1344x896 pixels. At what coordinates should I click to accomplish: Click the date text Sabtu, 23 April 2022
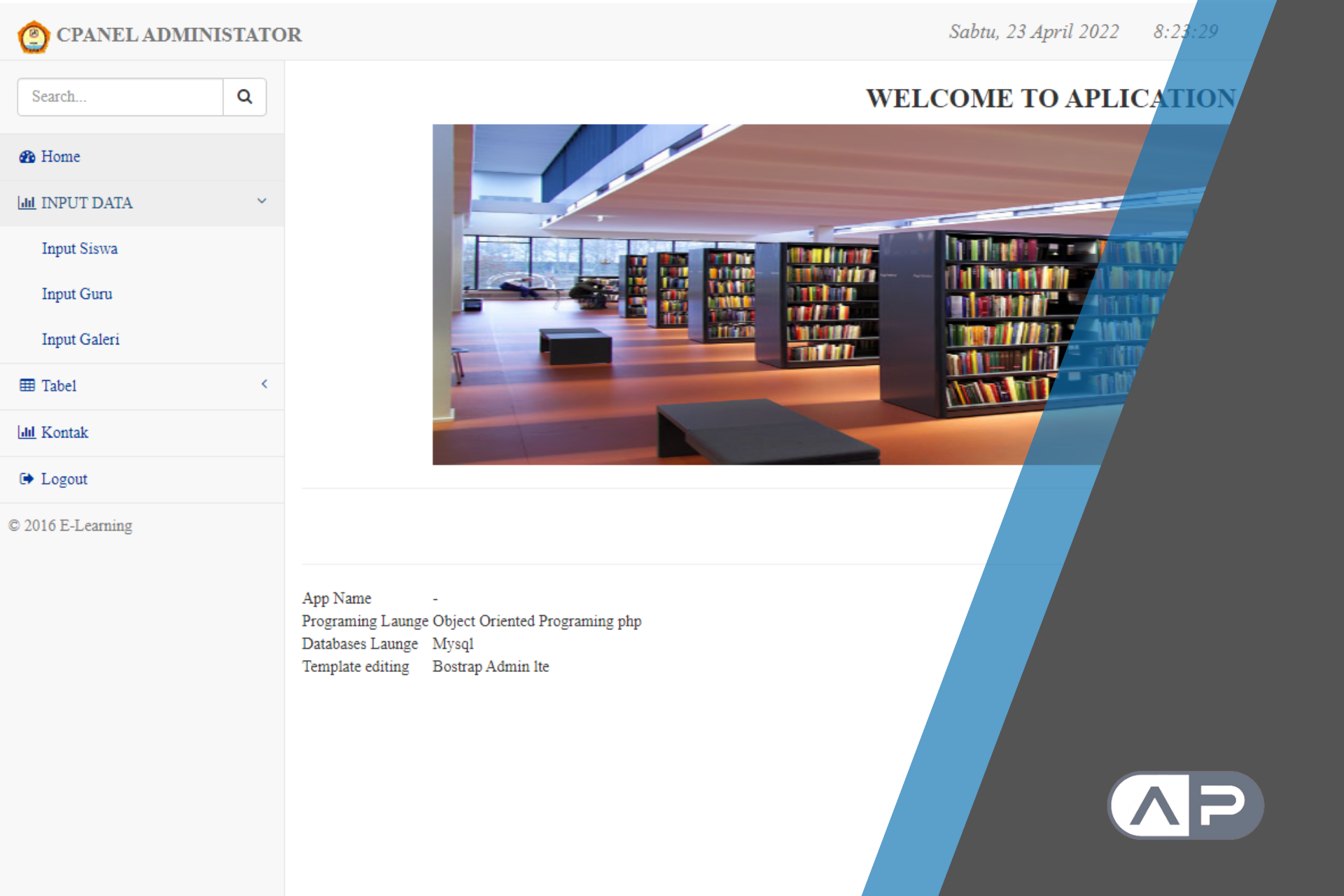[x=1033, y=31]
